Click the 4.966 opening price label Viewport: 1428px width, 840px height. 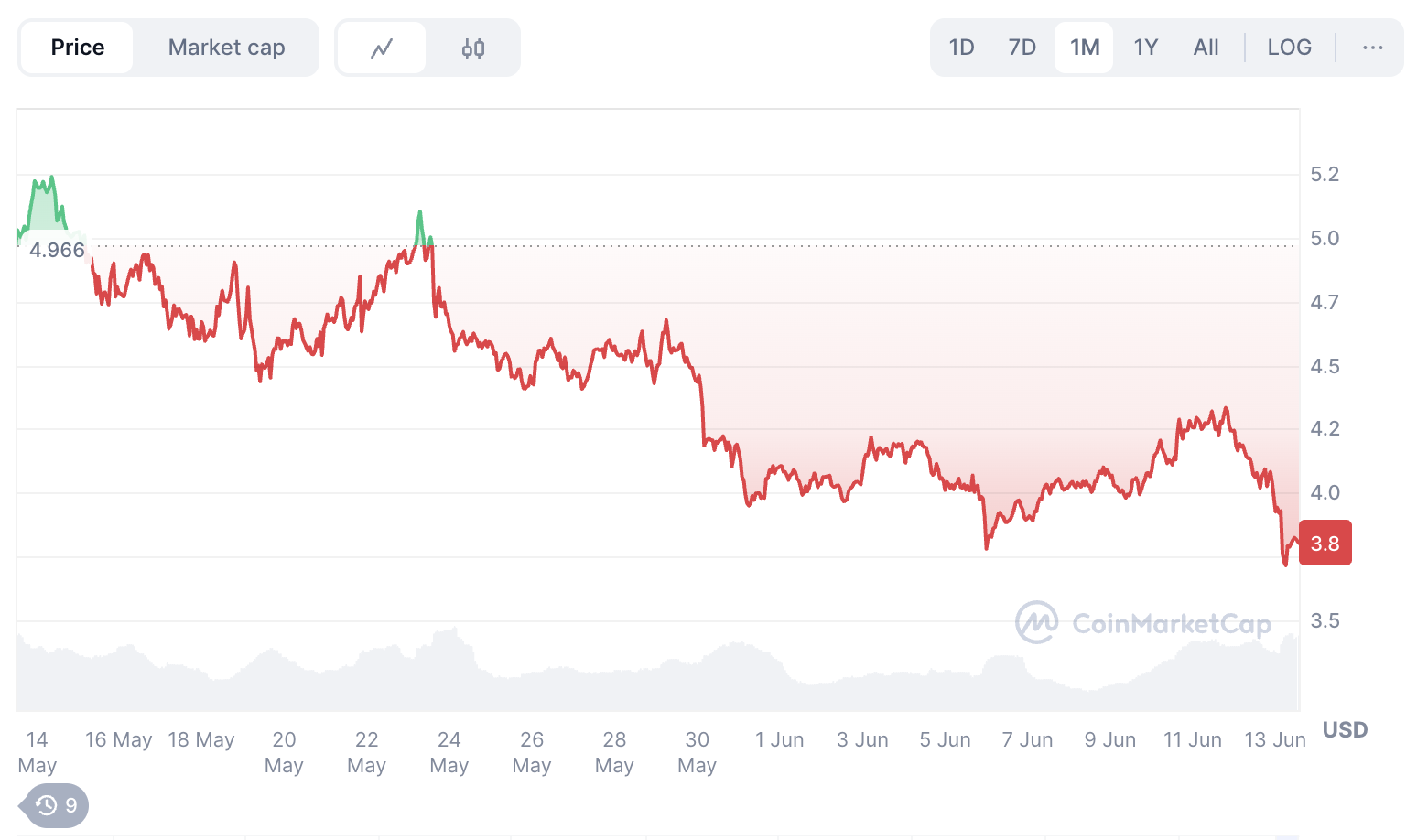coord(57,250)
